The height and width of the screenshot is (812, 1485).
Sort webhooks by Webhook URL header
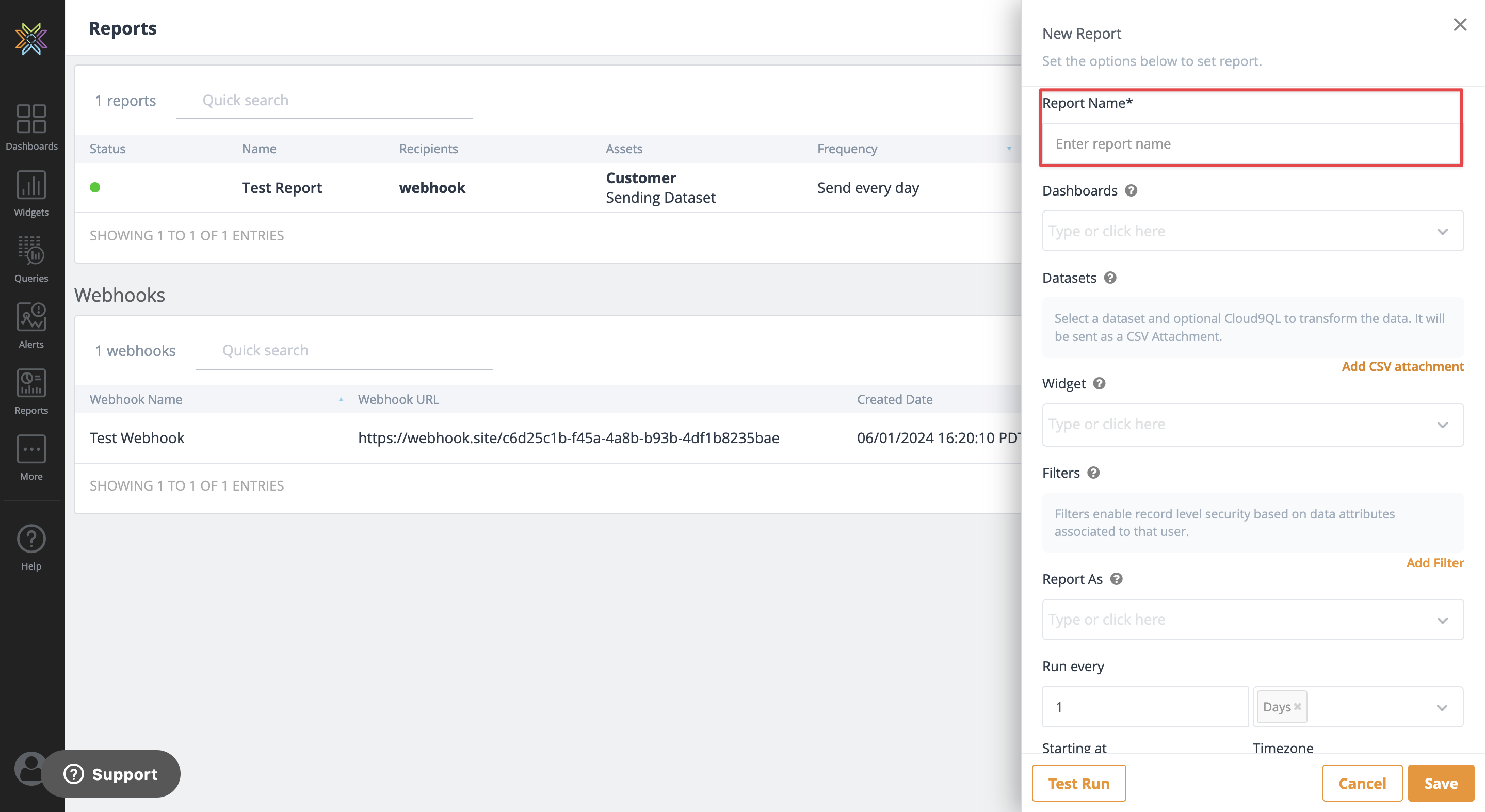pos(398,399)
